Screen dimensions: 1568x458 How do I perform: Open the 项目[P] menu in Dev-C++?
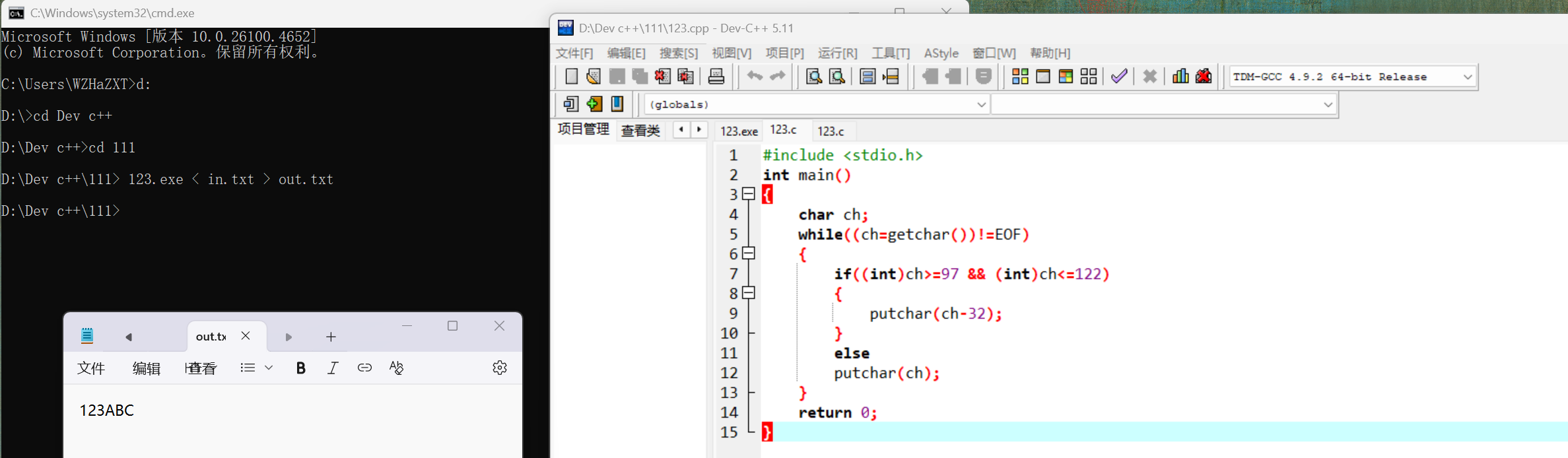click(785, 53)
